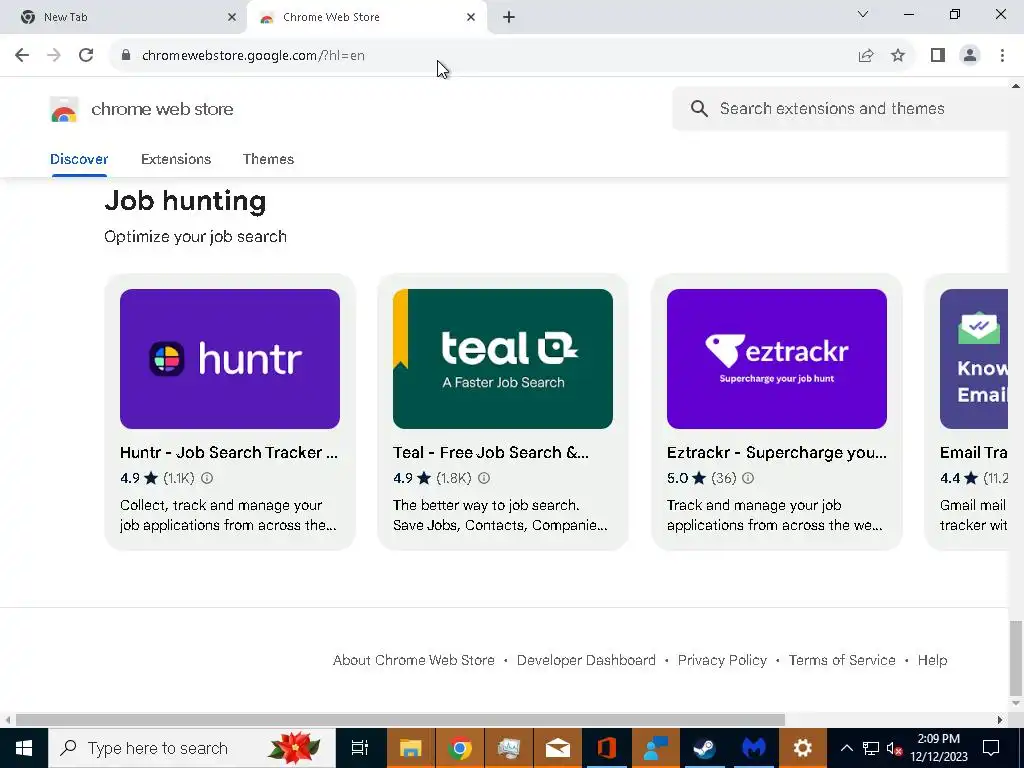
Task: Click the taskbar Type here to search box
Action: click(192, 748)
